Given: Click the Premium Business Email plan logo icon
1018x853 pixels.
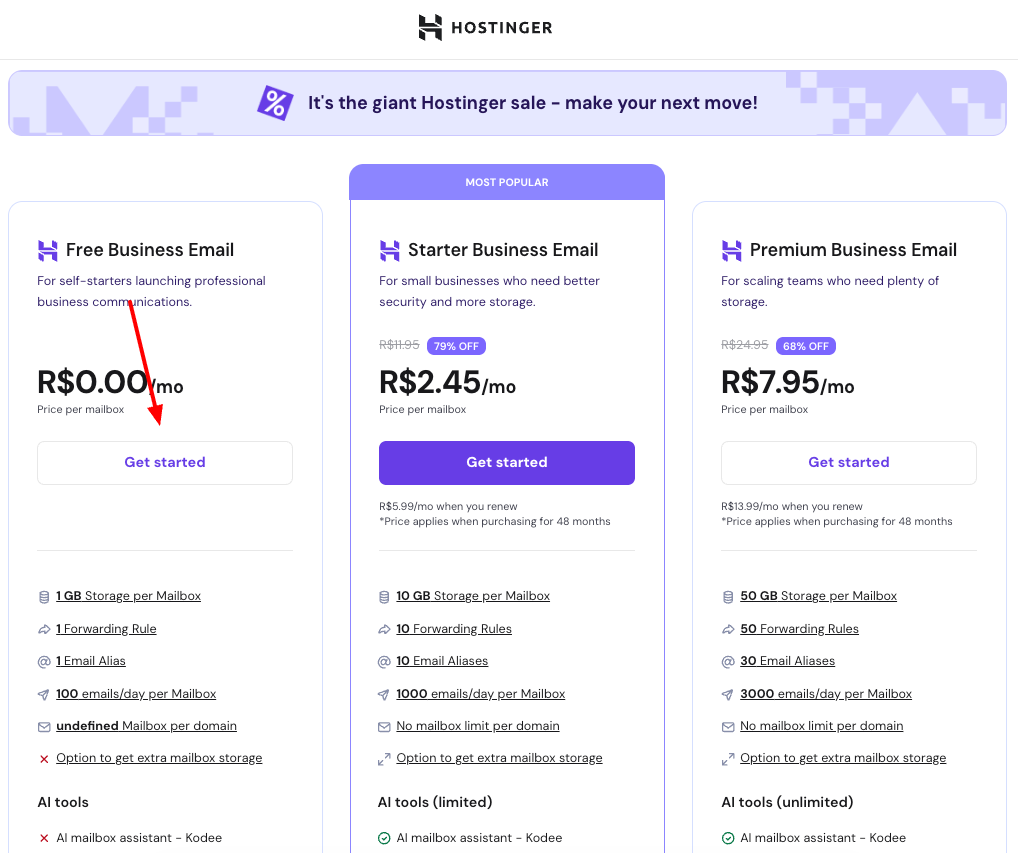Looking at the screenshot, I should tap(731, 250).
